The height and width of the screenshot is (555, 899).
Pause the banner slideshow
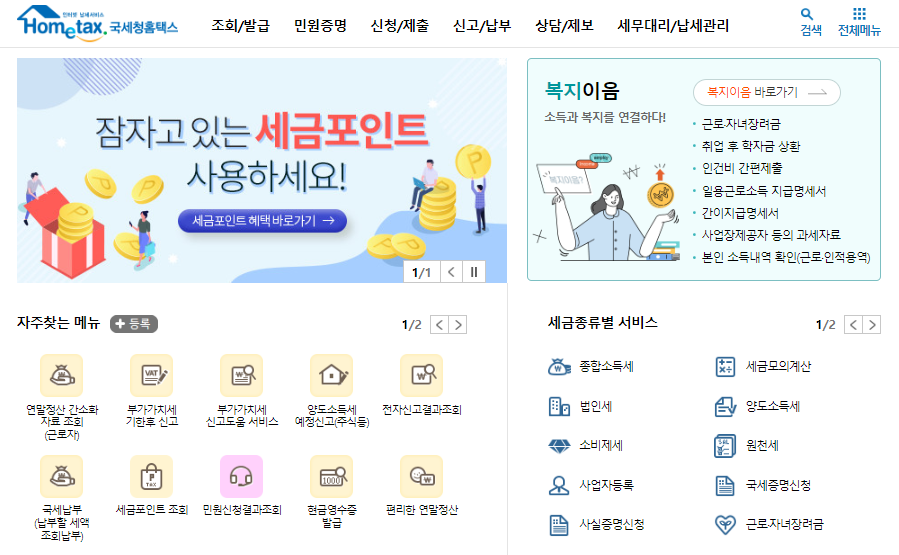pos(474,272)
